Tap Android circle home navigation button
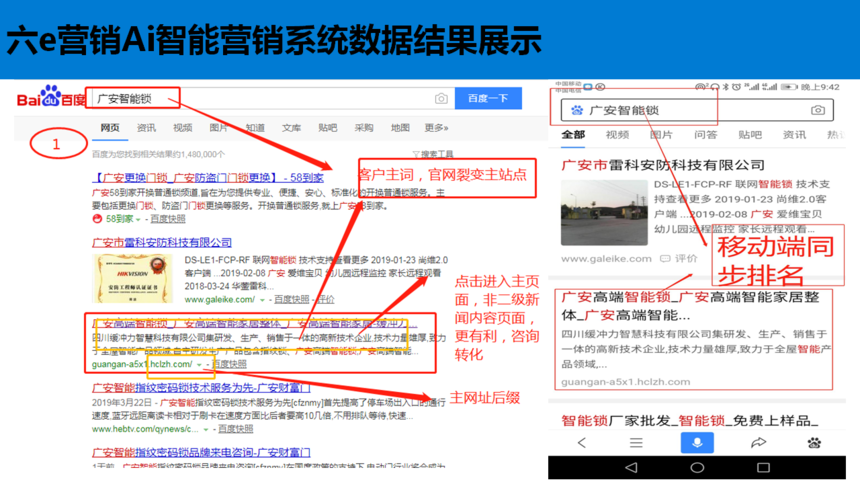Image resolution: width=860 pixels, height=484 pixels. coord(697,468)
